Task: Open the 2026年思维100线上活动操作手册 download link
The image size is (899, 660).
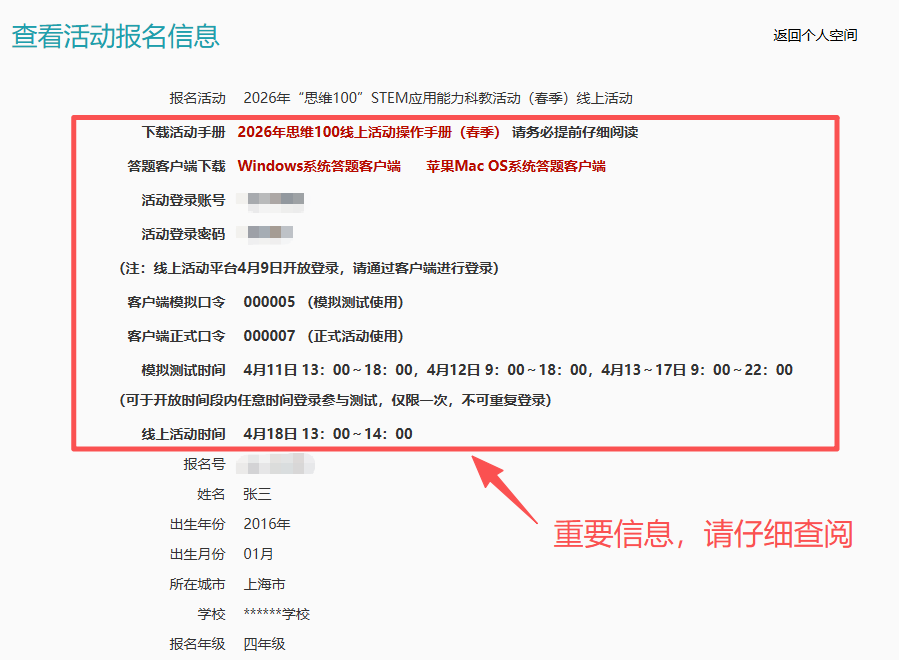Action: (x=369, y=132)
